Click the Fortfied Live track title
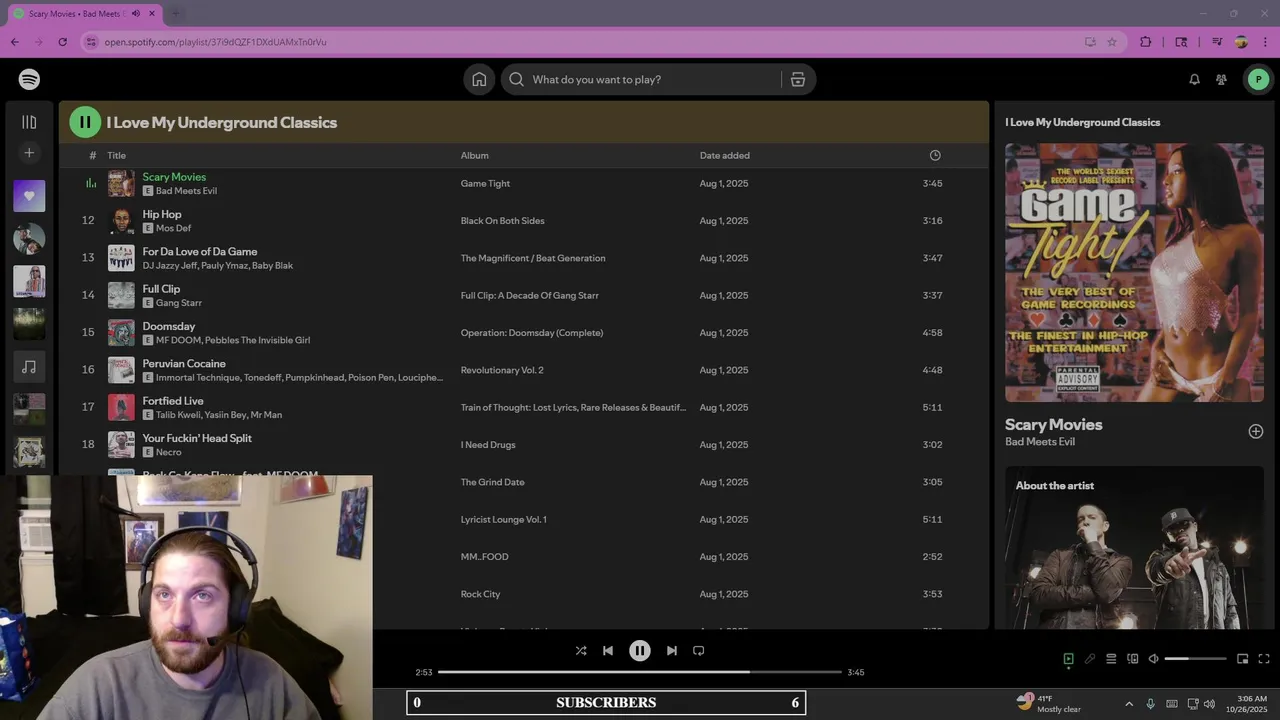Screen dimensions: 1280x720 [173, 401]
